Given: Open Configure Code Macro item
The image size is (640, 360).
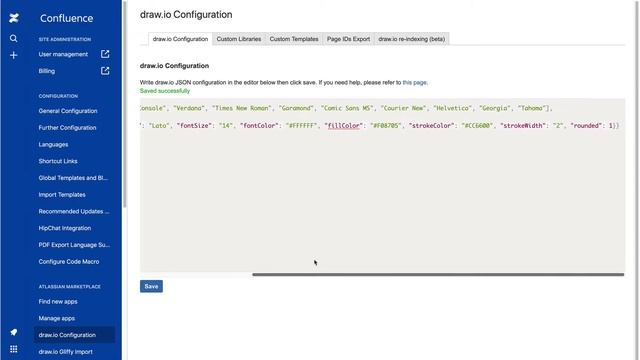Looking at the screenshot, I should tap(69, 262).
